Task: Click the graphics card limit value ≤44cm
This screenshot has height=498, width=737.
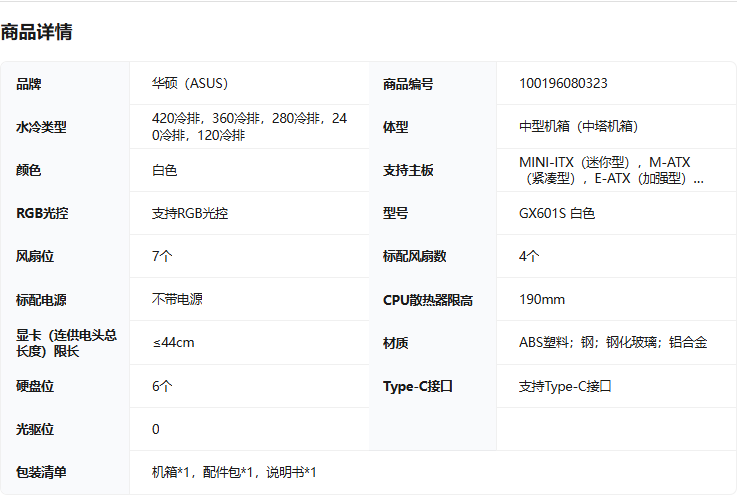Action: [x=173, y=343]
